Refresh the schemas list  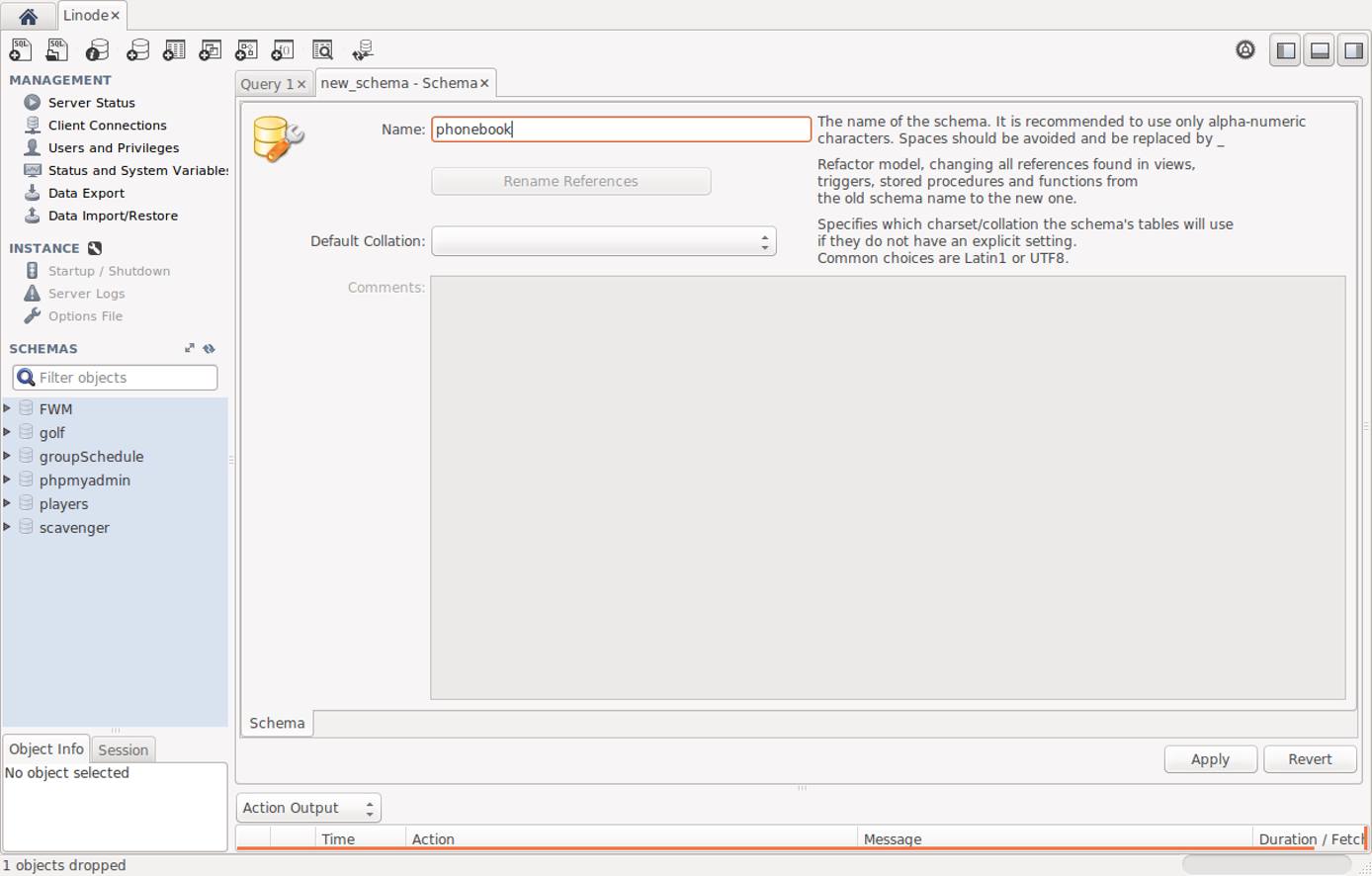pos(209,348)
